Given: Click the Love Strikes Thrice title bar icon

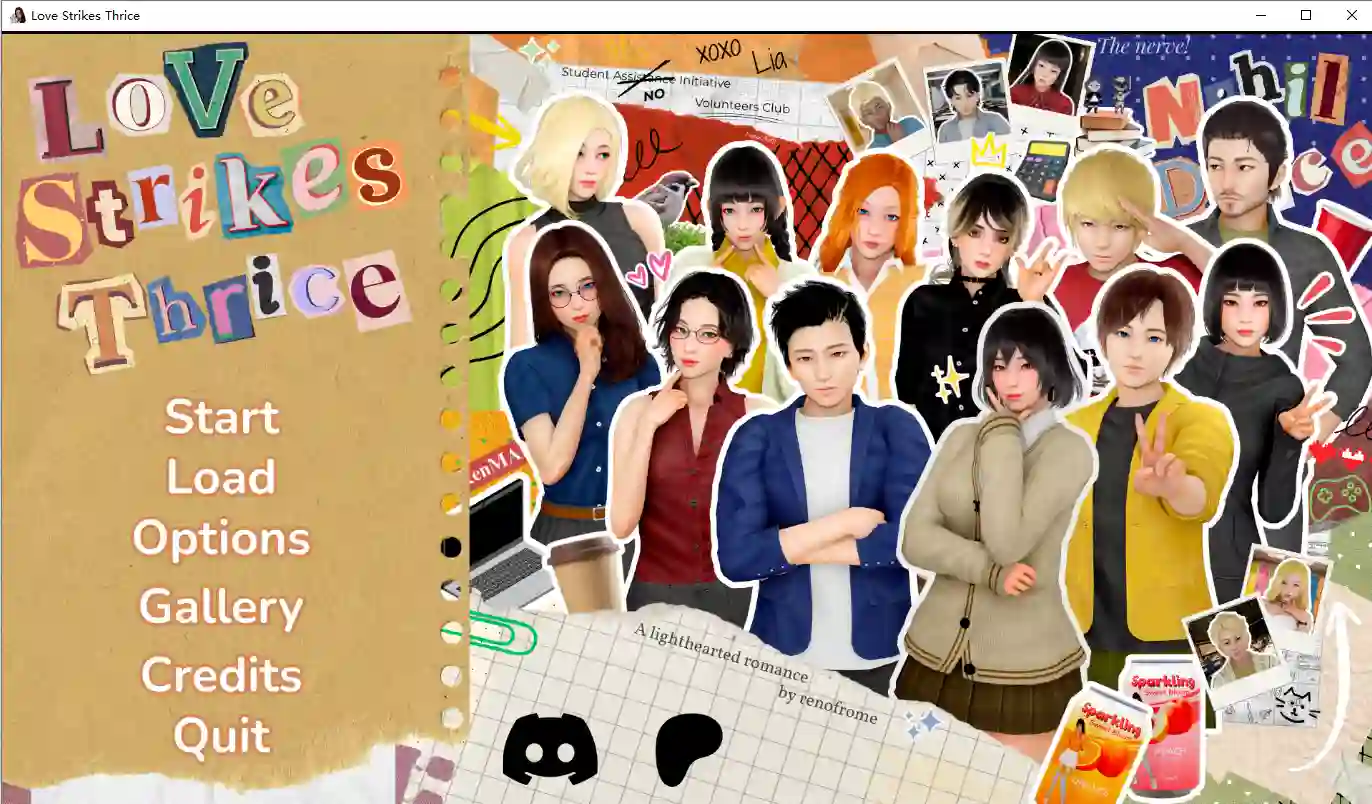Looking at the screenshot, I should point(20,15).
